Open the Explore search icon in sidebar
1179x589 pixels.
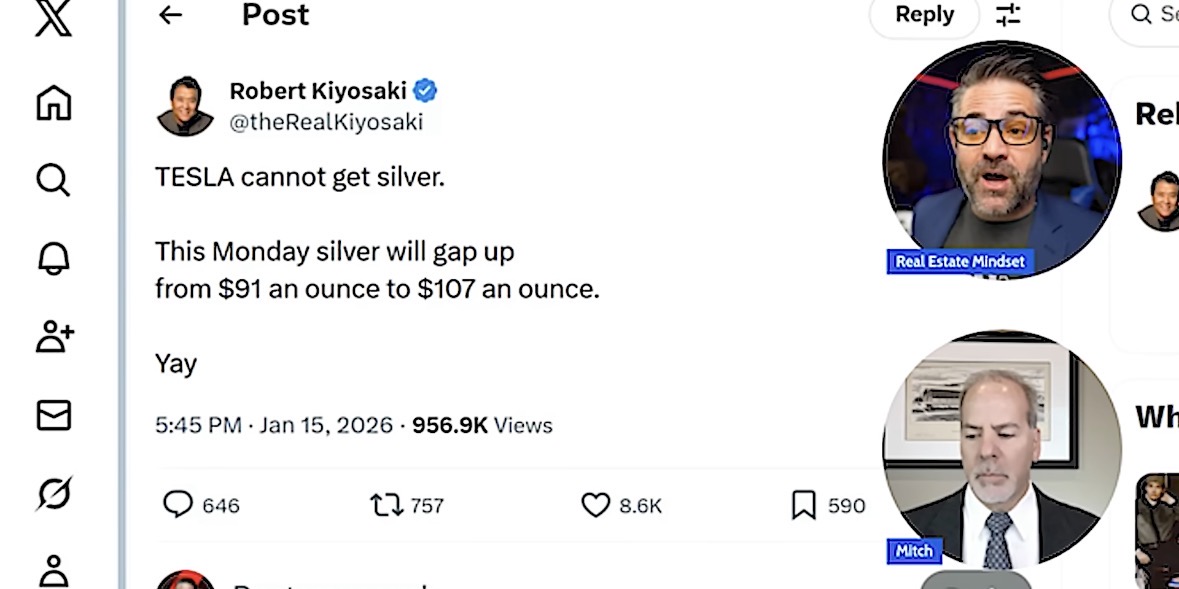pos(53,180)
